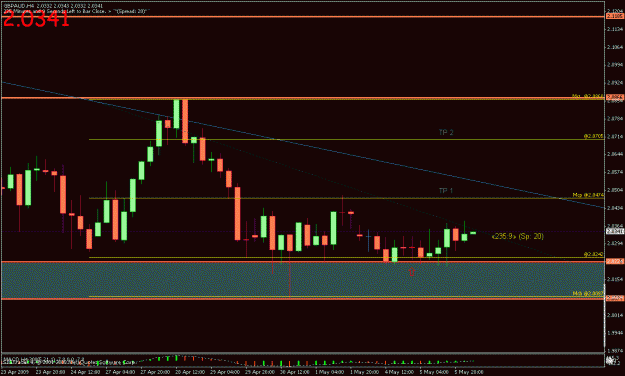
Task: Click the 2.1064 price axis label
Action: point(615,47)
